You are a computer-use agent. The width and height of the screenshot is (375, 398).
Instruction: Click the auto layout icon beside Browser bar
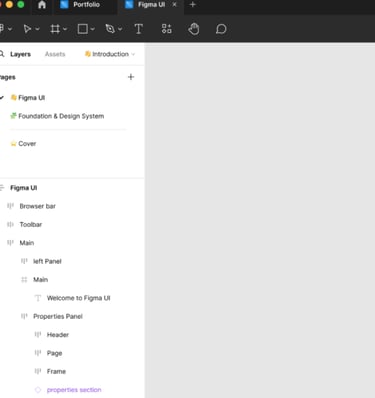coord(10,206)
